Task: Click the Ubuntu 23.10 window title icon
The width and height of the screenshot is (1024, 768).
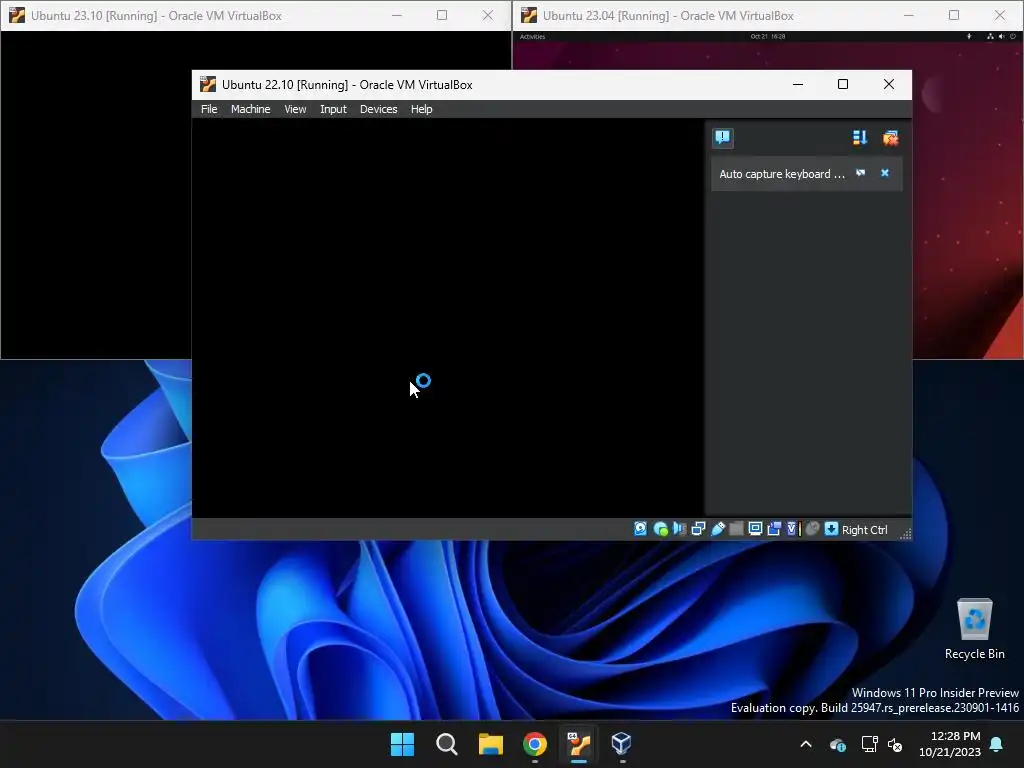Action: click(x=17, y=15)
